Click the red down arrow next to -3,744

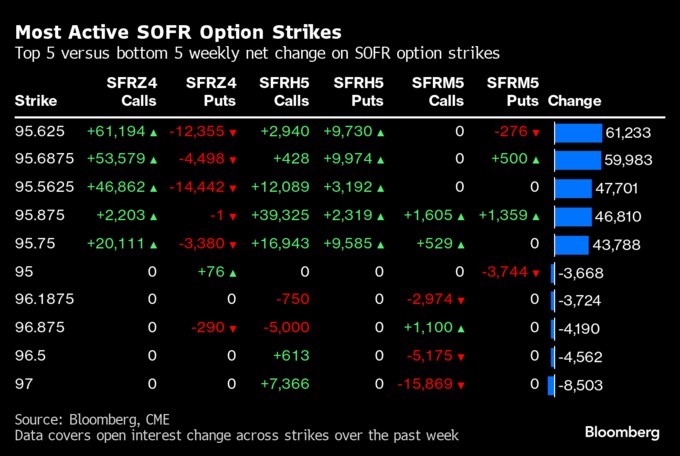[536, 273]
